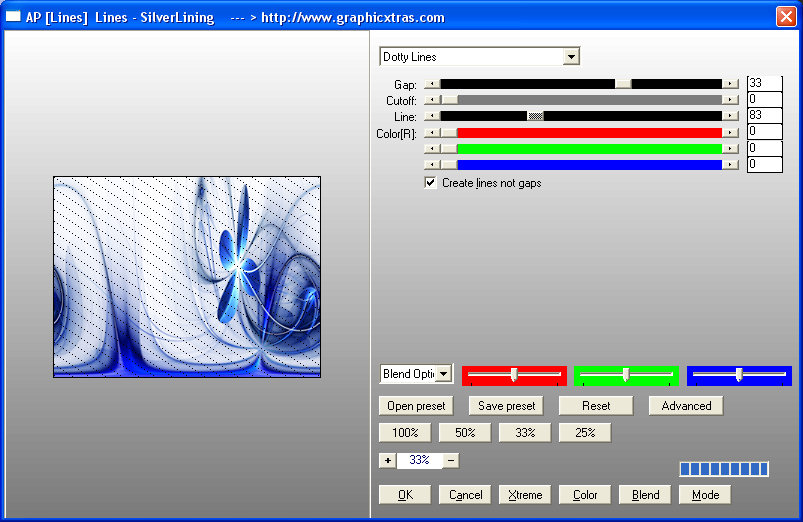The width and height of the screenshot is (803, 522).
Task: Click the Open preset button
Action: [416, 406]
